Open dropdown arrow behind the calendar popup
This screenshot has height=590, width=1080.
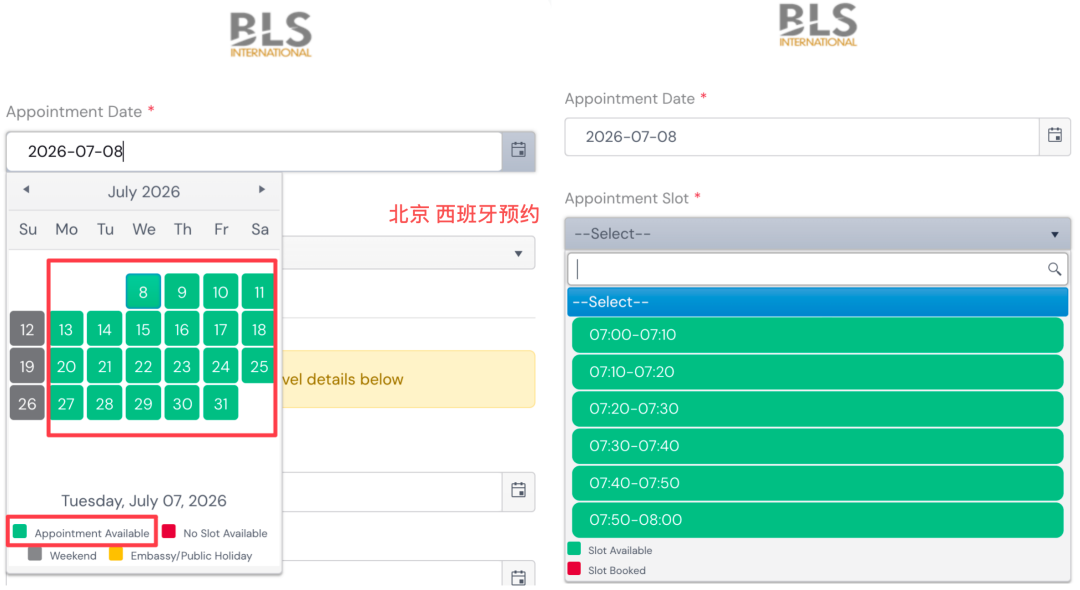click(519, 253)
